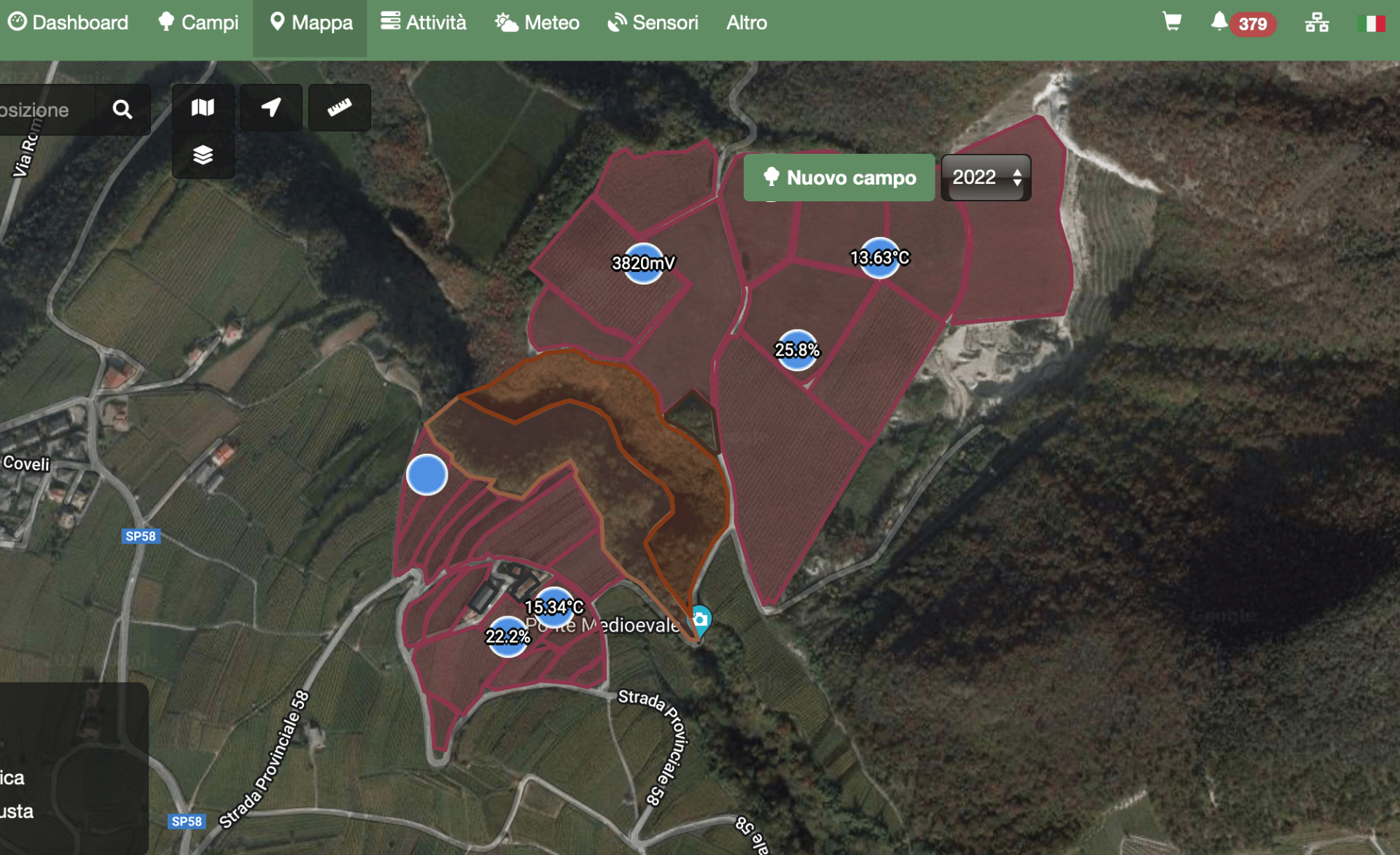Click the Italian flag language selector
This screenshot has height=855, width=1400.
coord(1371,23)
